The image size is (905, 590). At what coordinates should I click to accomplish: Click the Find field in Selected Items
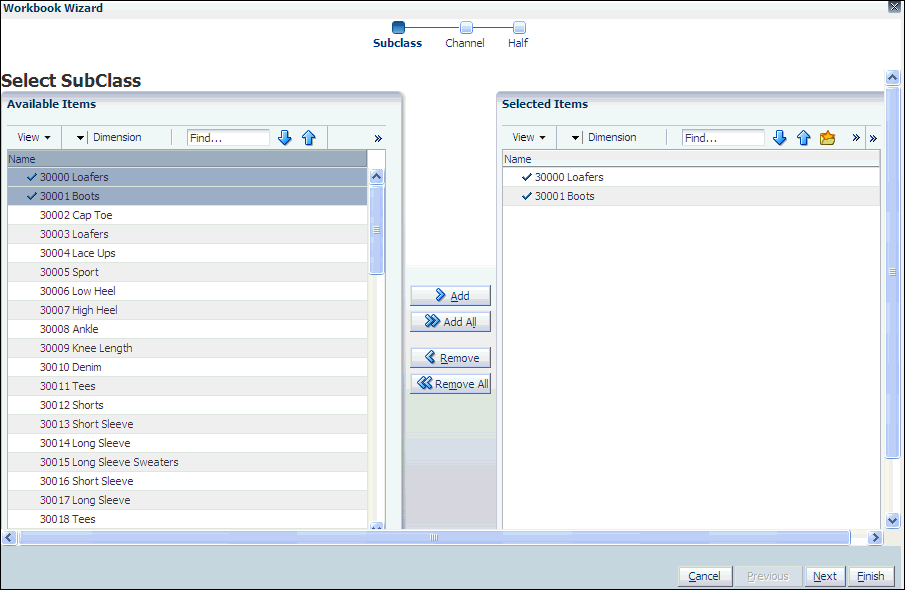(723, 138)
